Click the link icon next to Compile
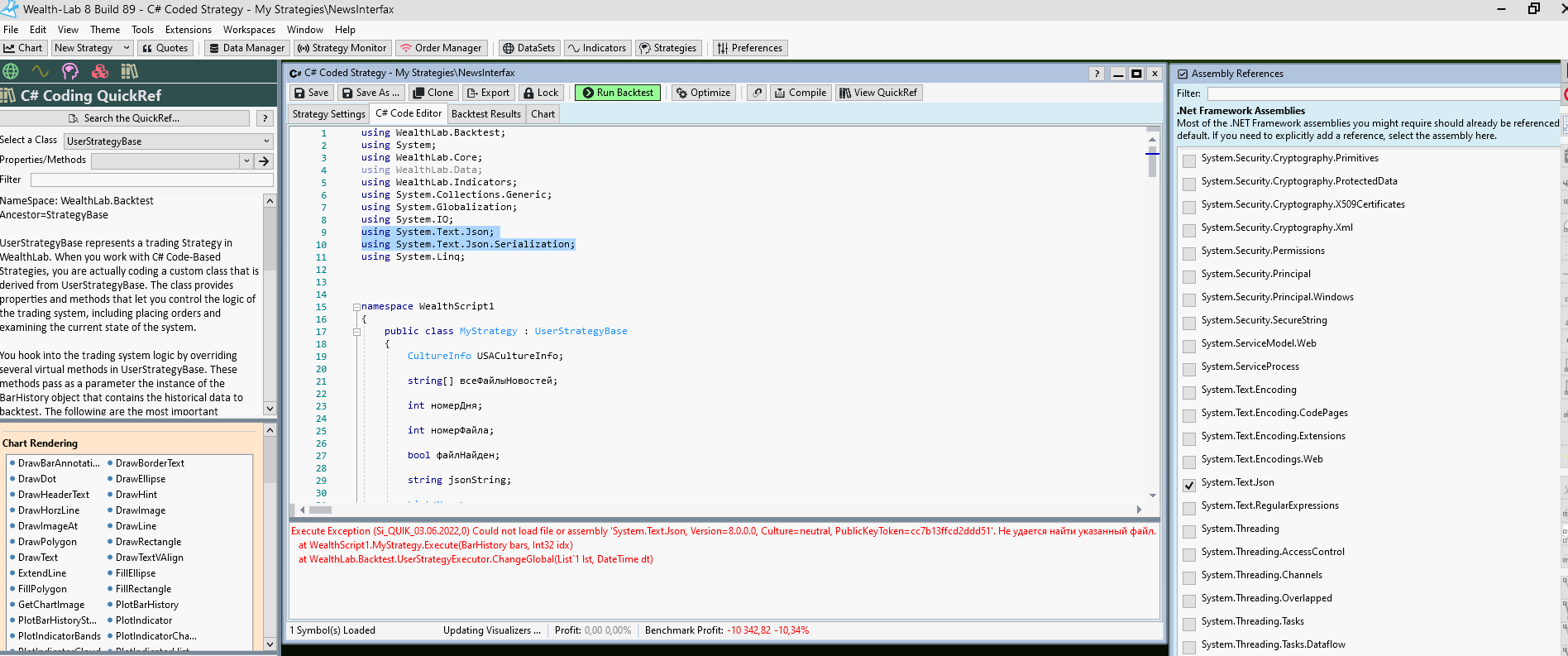The height and width of the screenshot is (656, 1568). pos(757,93)
